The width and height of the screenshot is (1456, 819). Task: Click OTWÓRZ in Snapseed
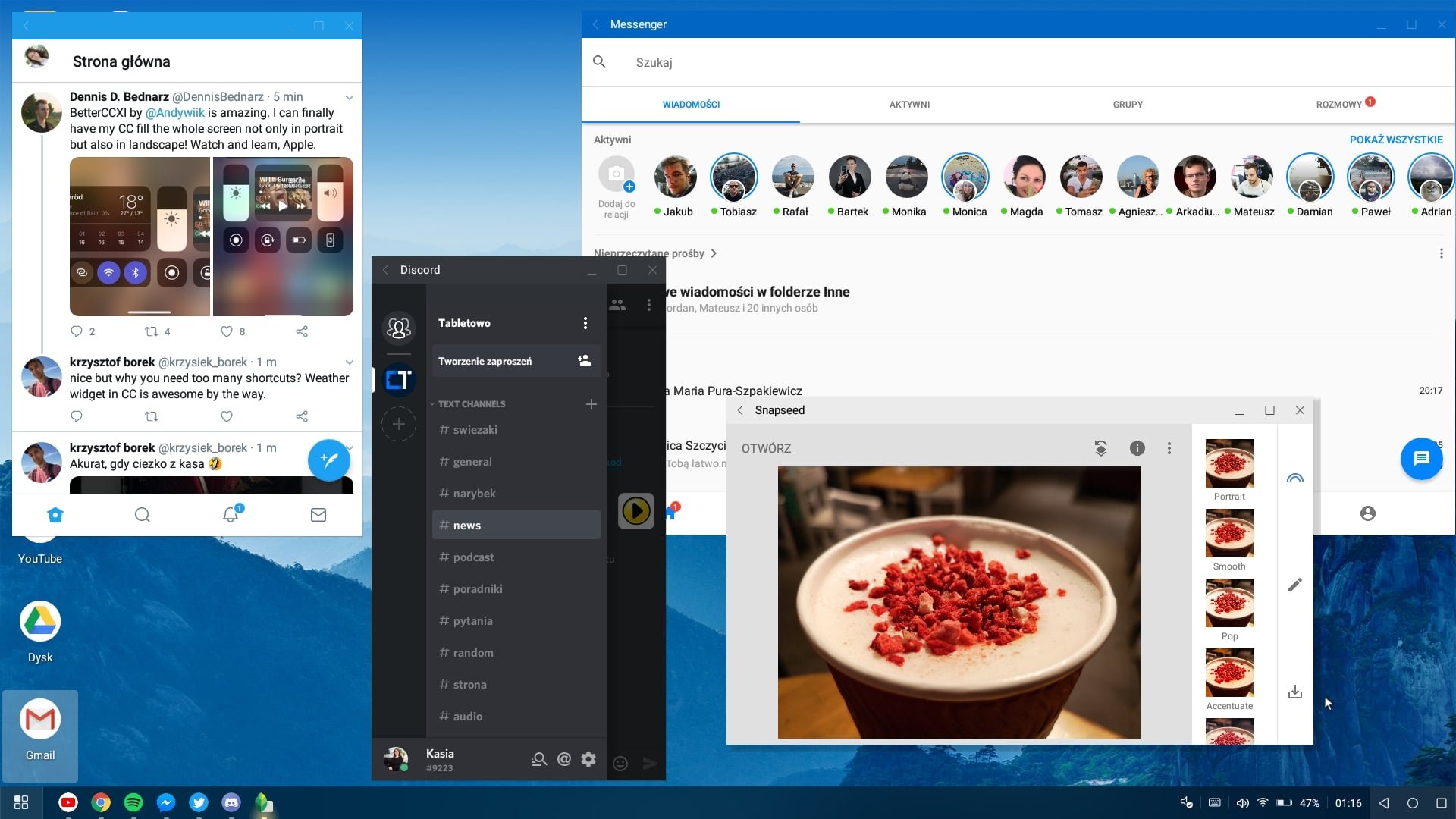(766, 448)
